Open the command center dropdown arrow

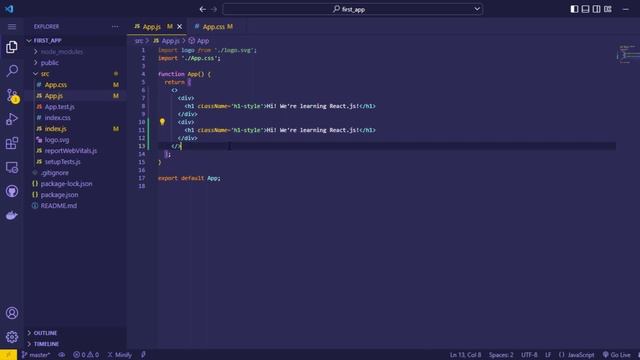[477, 9]
